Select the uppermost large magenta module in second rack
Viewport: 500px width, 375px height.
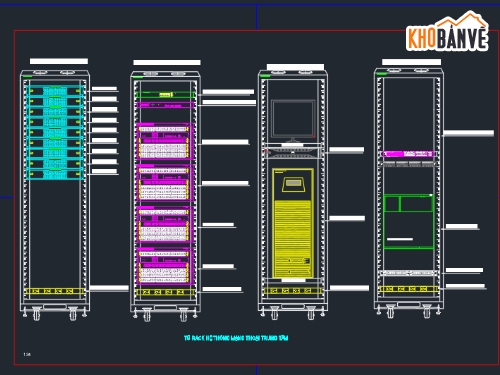[165, 141]
